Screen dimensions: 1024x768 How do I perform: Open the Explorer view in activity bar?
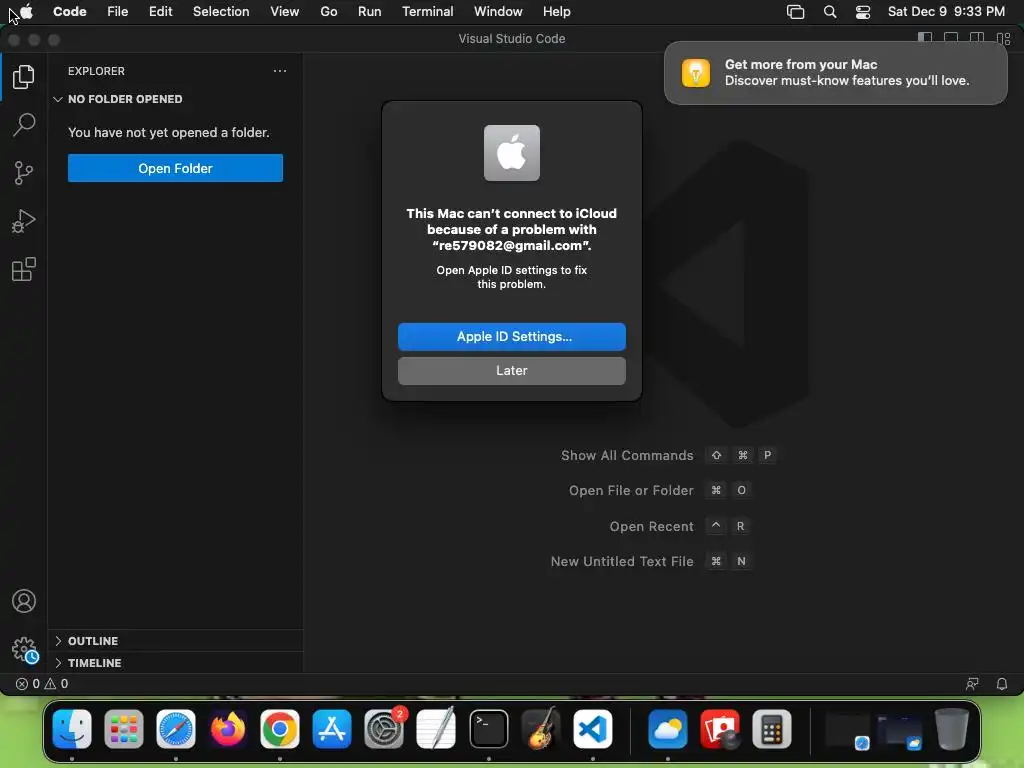[x=24, y=77]
